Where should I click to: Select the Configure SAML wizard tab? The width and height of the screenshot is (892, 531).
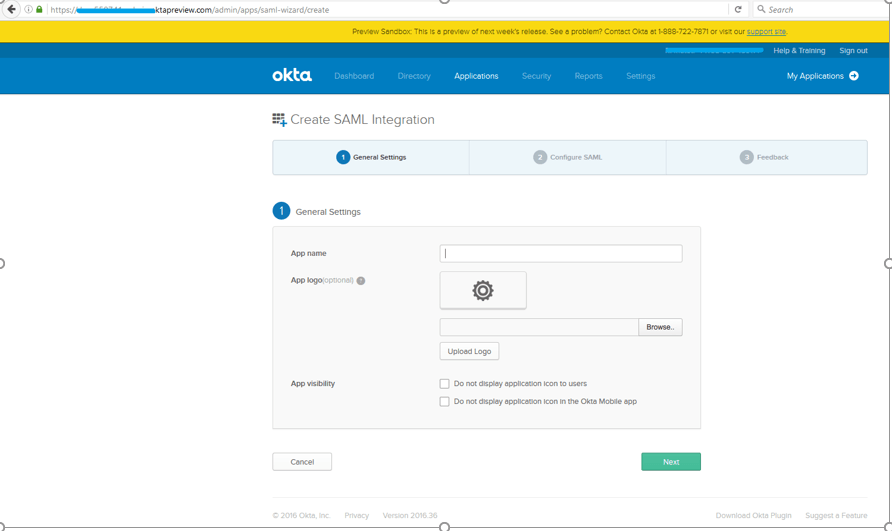[x=568, y=157]
